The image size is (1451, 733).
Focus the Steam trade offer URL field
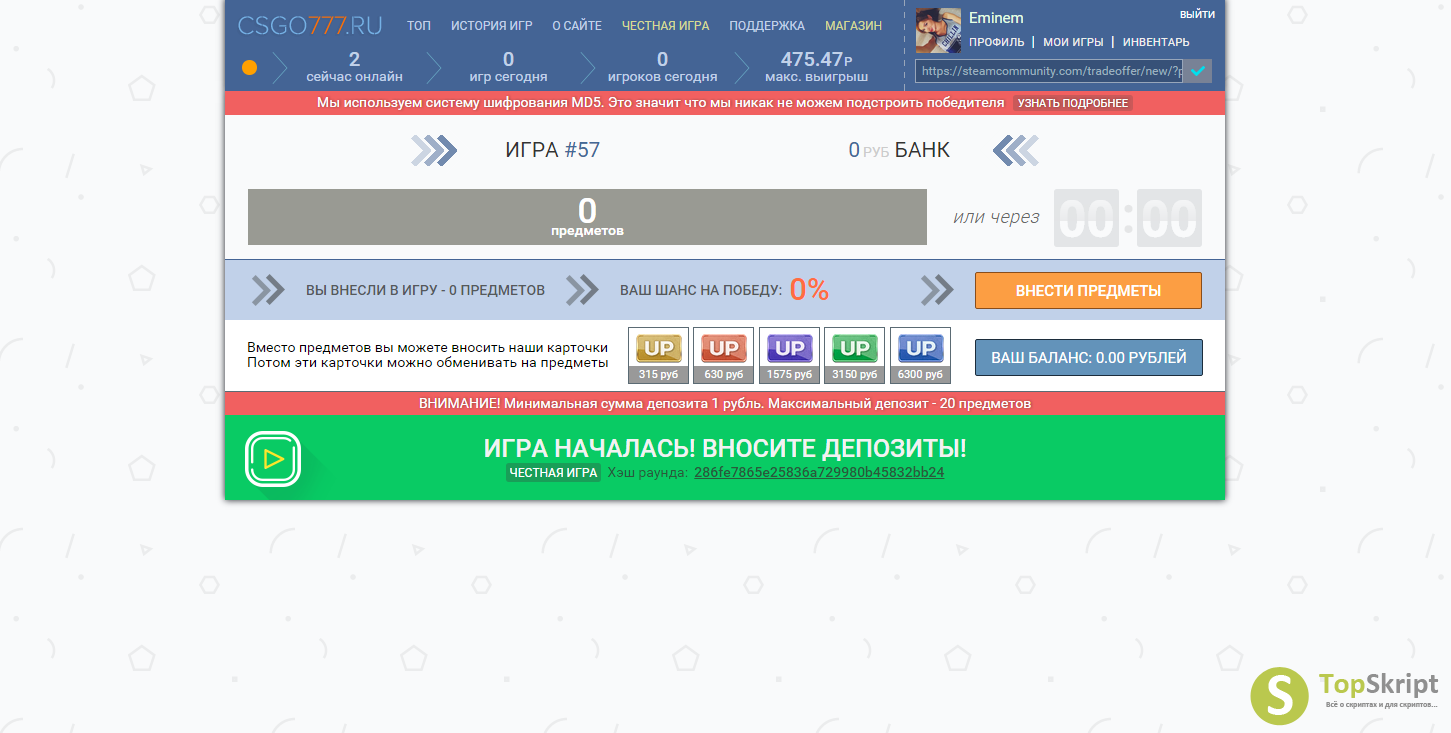[x=1049, y=71]
